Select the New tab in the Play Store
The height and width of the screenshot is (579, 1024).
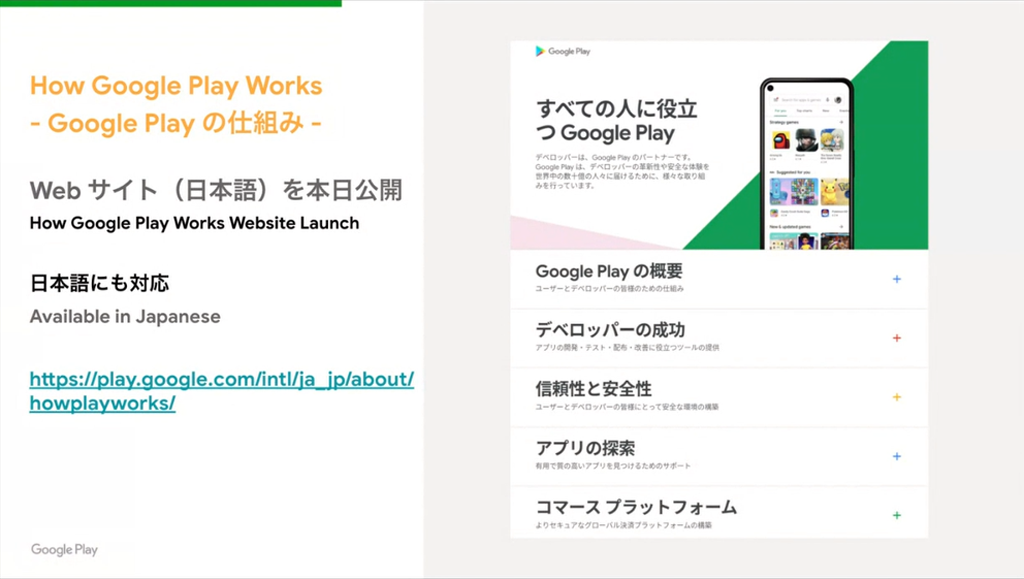coord(826,111)
